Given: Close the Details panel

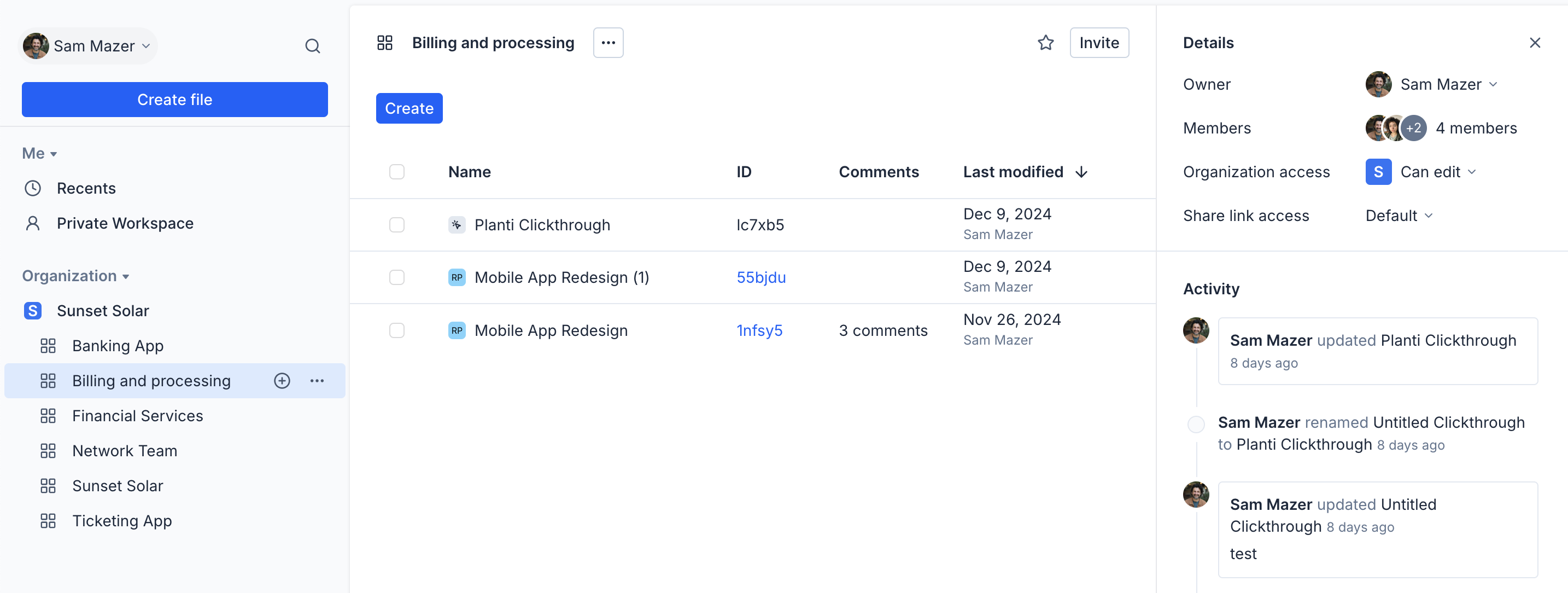Looking at the screenshot, I should 1534,43.
